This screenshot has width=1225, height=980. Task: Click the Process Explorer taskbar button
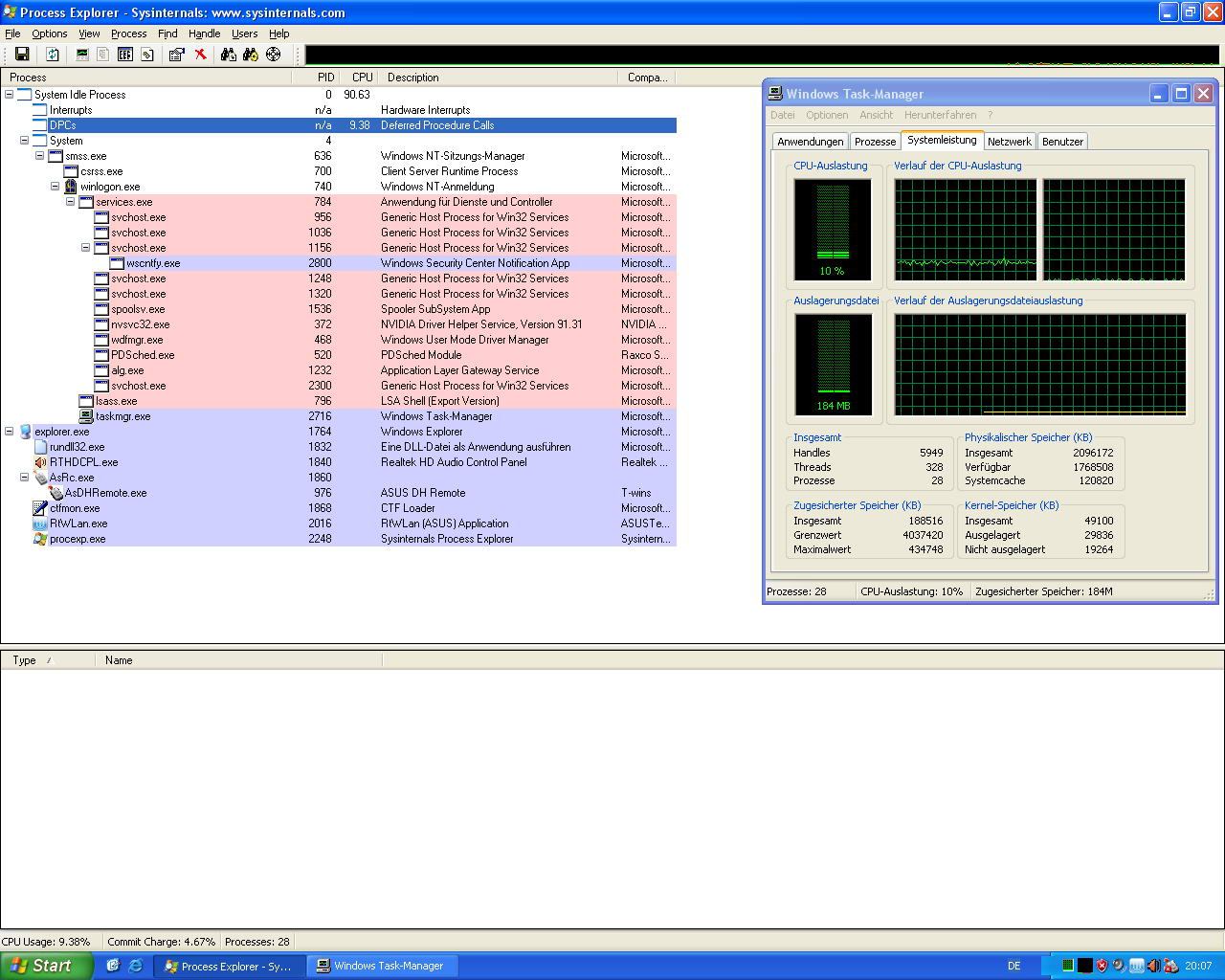click(x=230, y=966)
